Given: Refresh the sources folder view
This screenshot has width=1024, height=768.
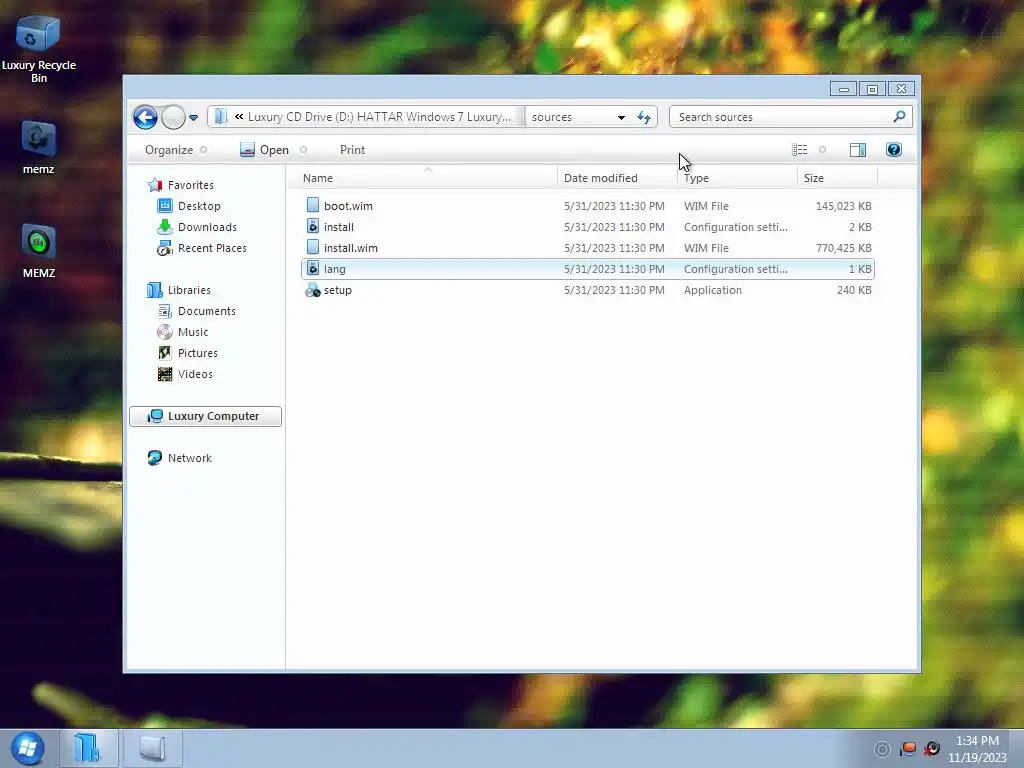Looking at the screenshot, I should (644, 118).
